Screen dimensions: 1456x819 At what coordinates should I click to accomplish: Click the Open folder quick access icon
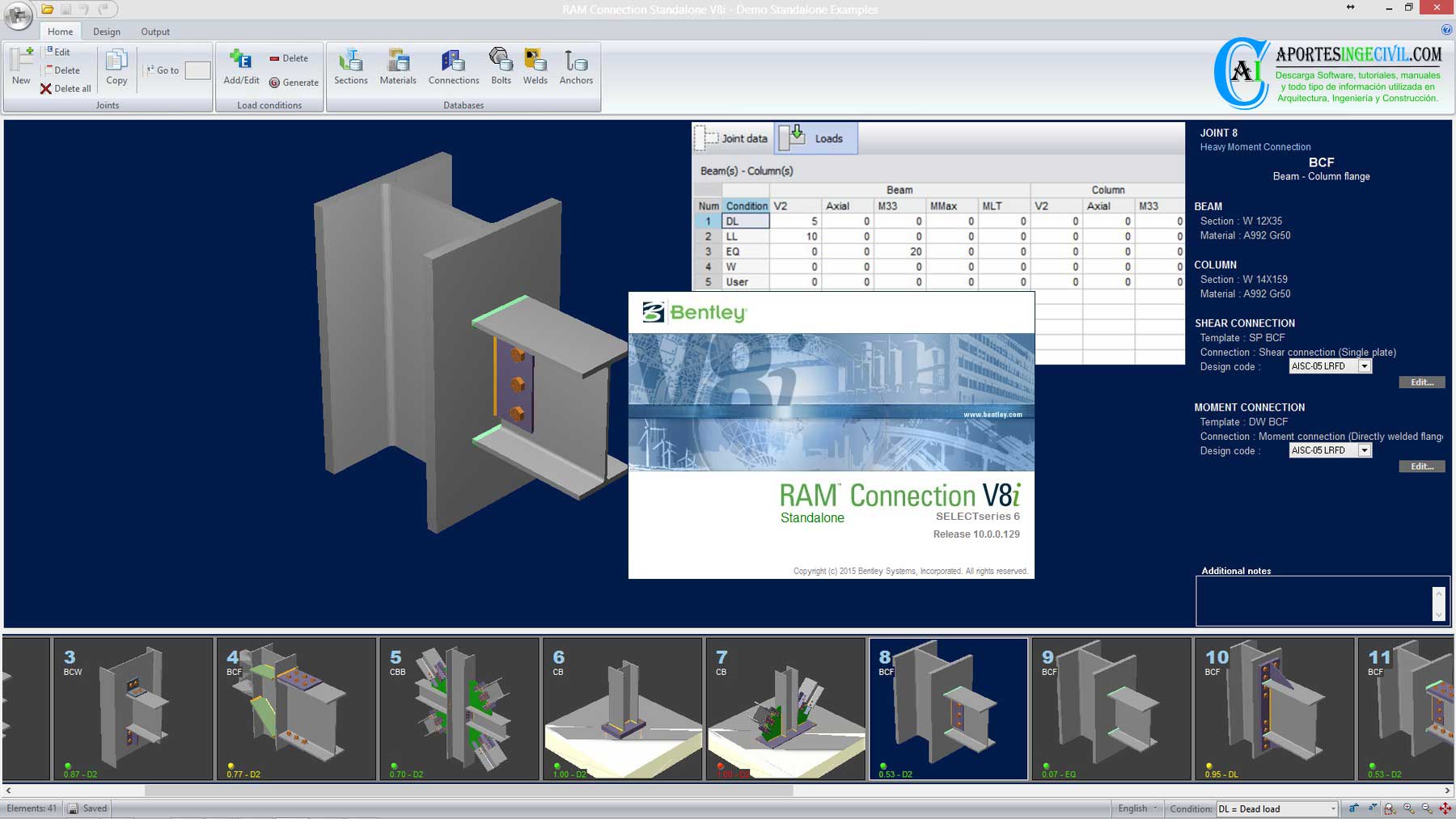click(48, 10)
